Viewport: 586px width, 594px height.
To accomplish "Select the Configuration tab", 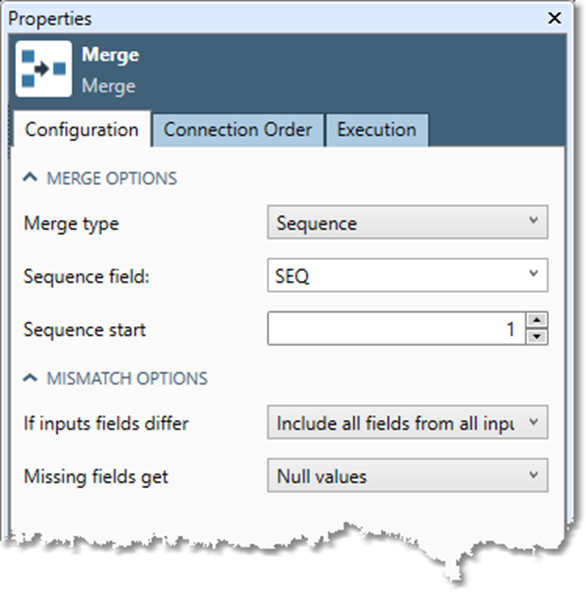I will [82, 130].
